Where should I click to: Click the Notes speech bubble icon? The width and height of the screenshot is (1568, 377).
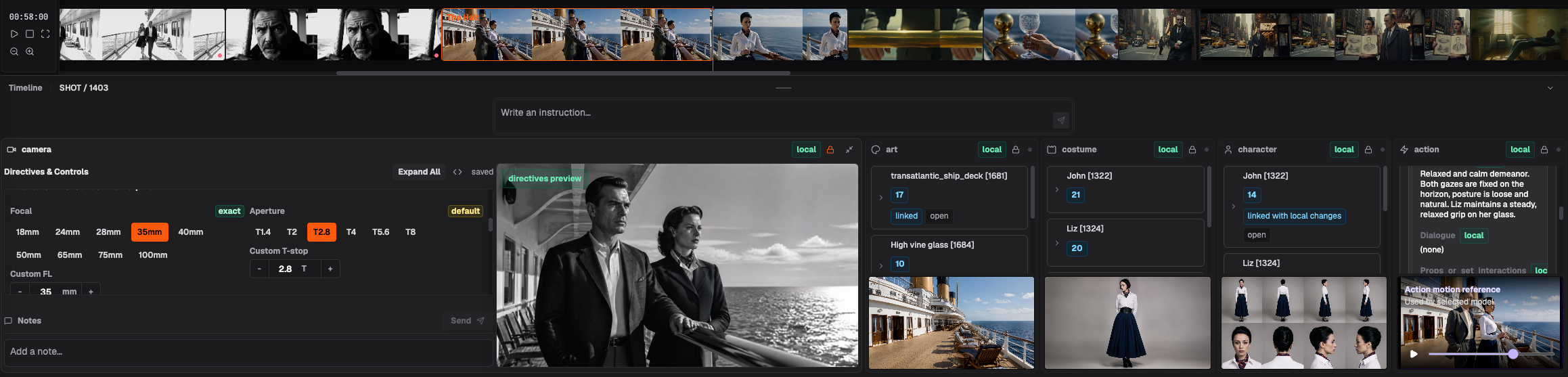coord(9,321)
